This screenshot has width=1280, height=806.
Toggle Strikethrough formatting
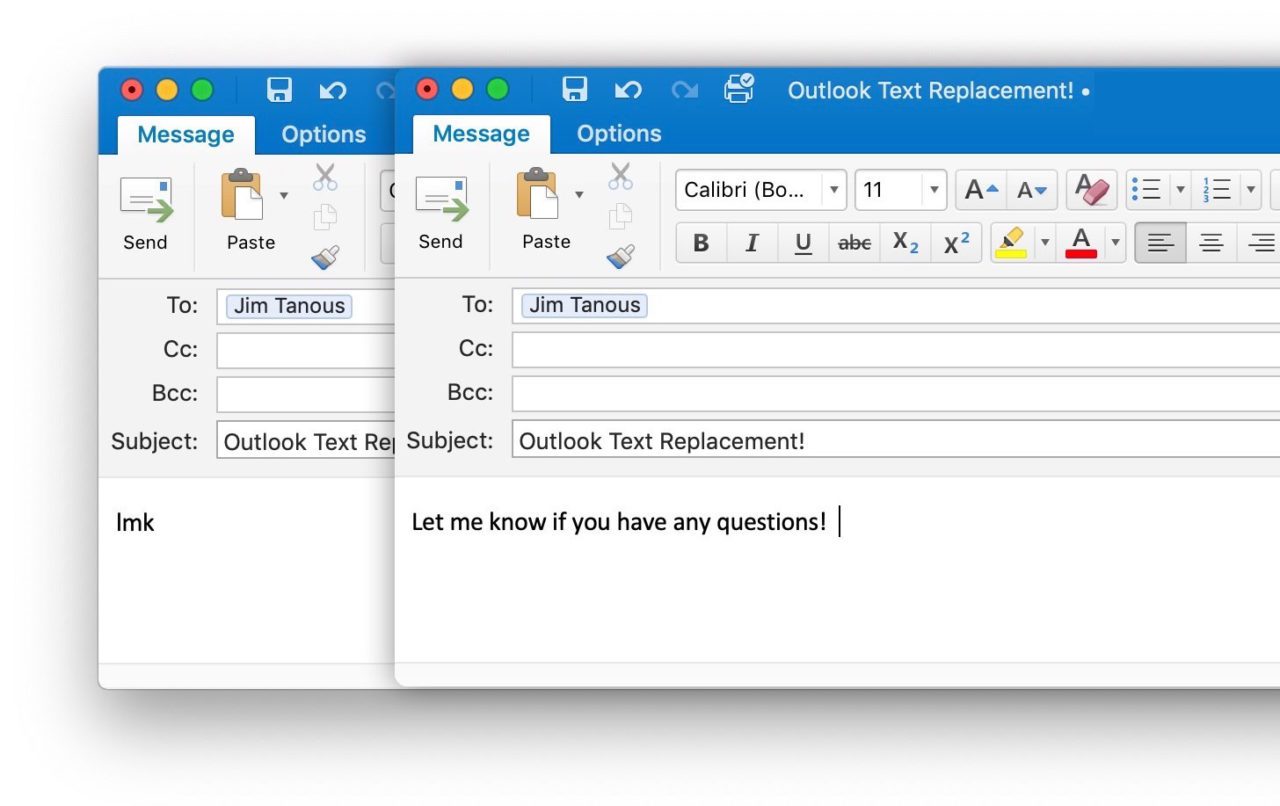[854, 243]
